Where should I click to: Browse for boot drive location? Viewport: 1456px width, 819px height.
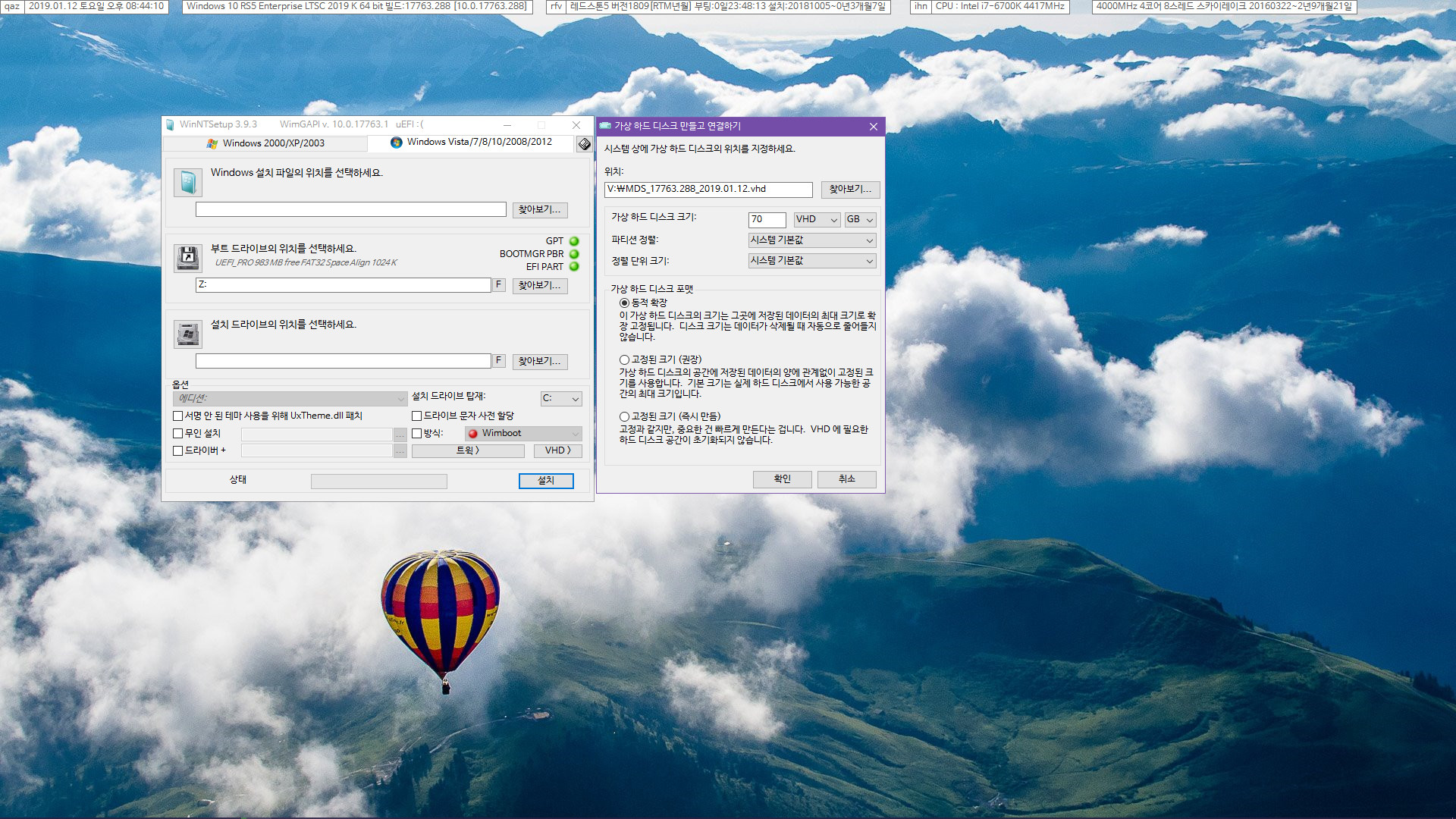pyautogui.click(x=540, y=286)
